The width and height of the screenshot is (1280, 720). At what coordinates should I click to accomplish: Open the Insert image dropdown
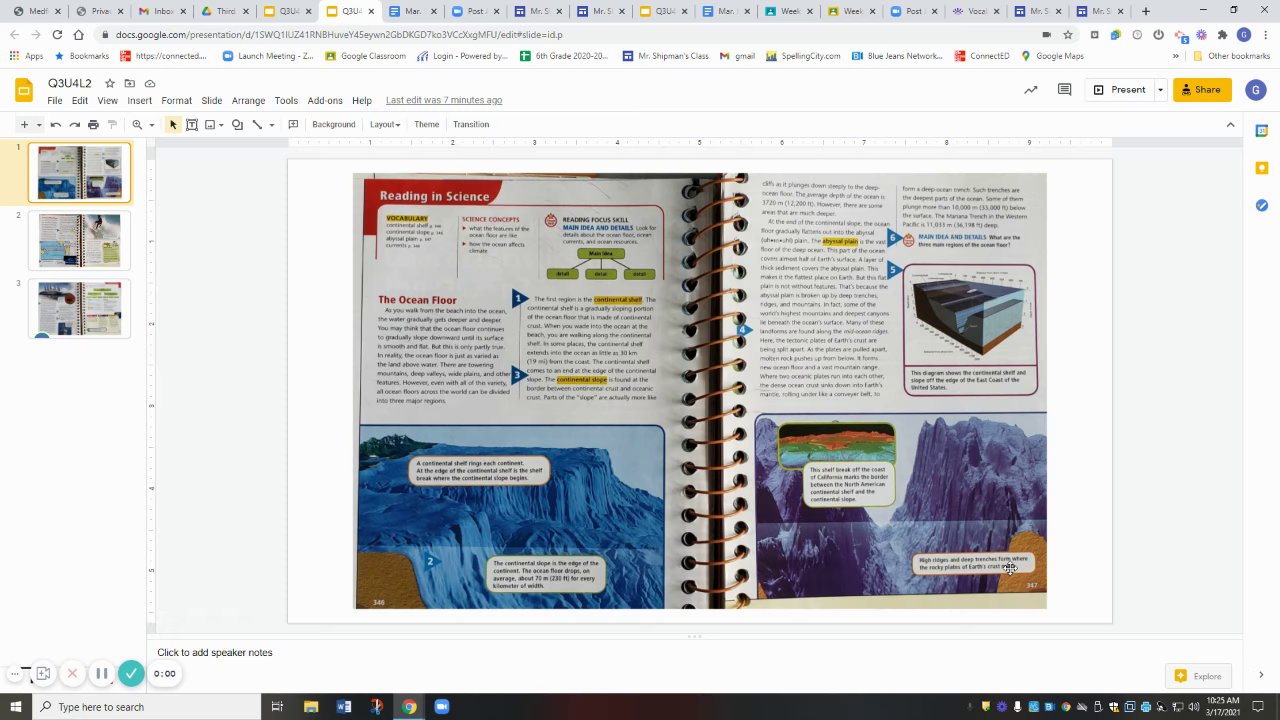214,125
